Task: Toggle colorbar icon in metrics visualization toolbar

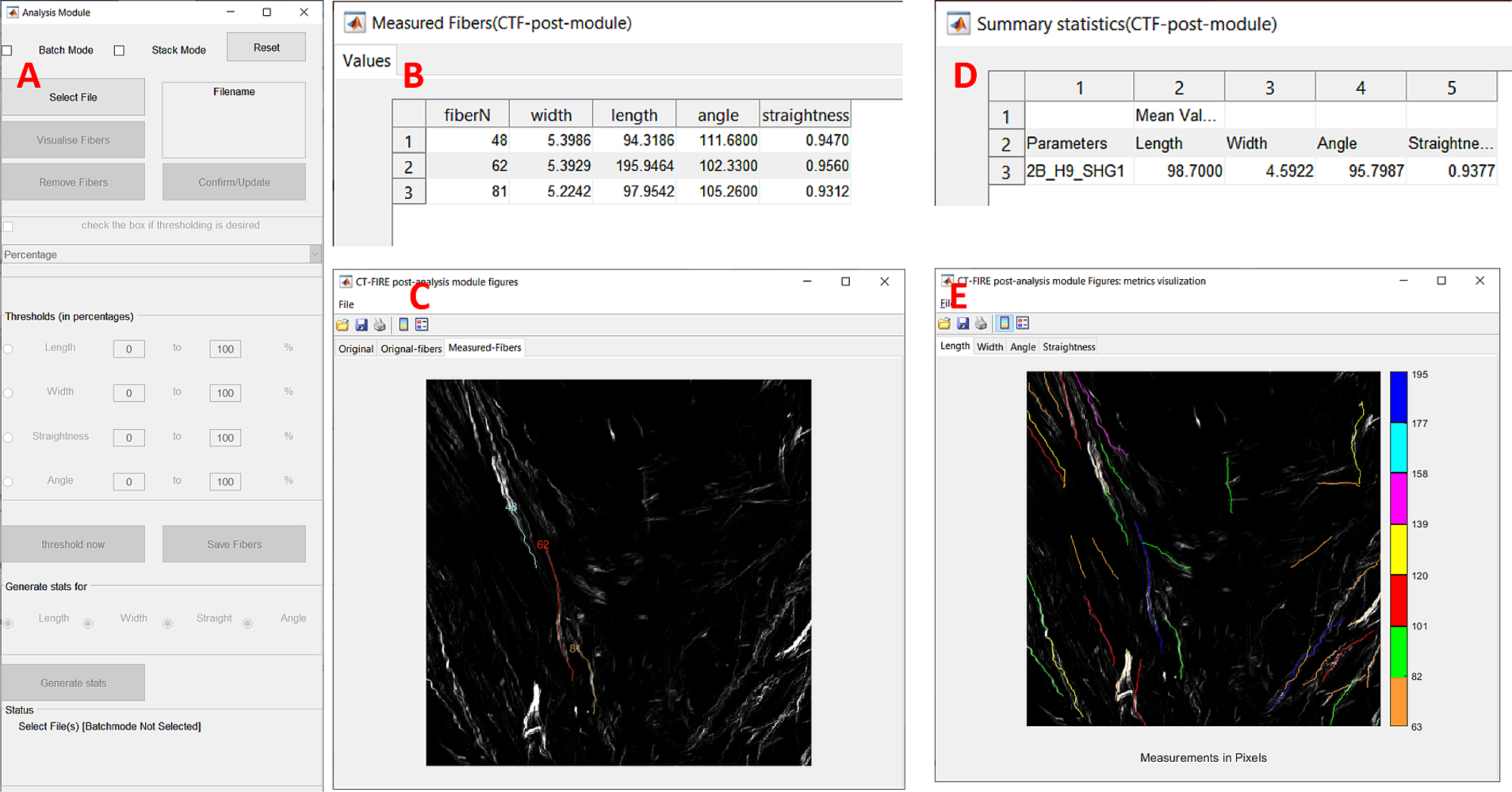Action: click(1005, 323)
